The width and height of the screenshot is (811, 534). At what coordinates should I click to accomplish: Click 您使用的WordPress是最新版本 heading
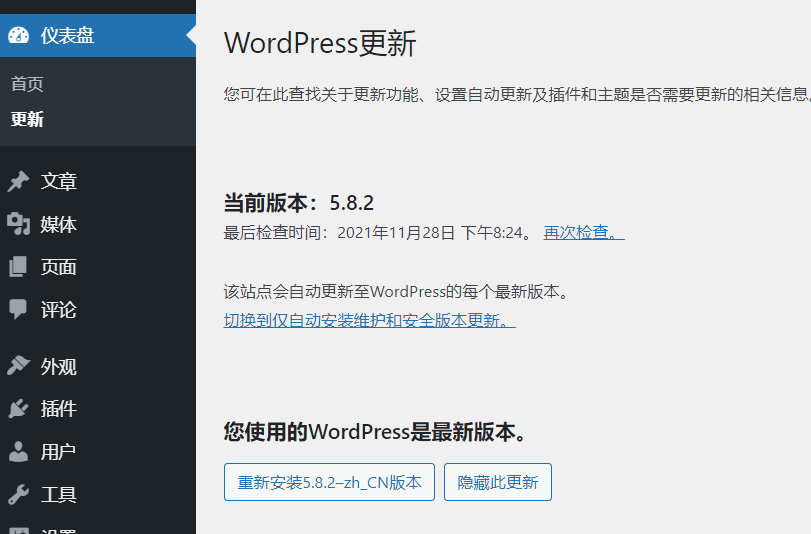375,432
